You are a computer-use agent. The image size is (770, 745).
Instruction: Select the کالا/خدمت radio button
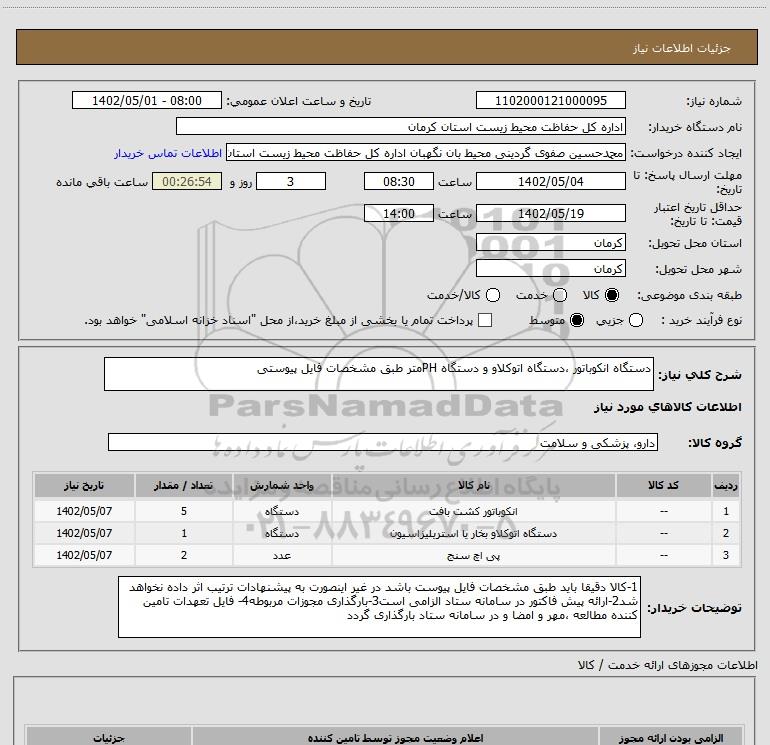(493, 295)
